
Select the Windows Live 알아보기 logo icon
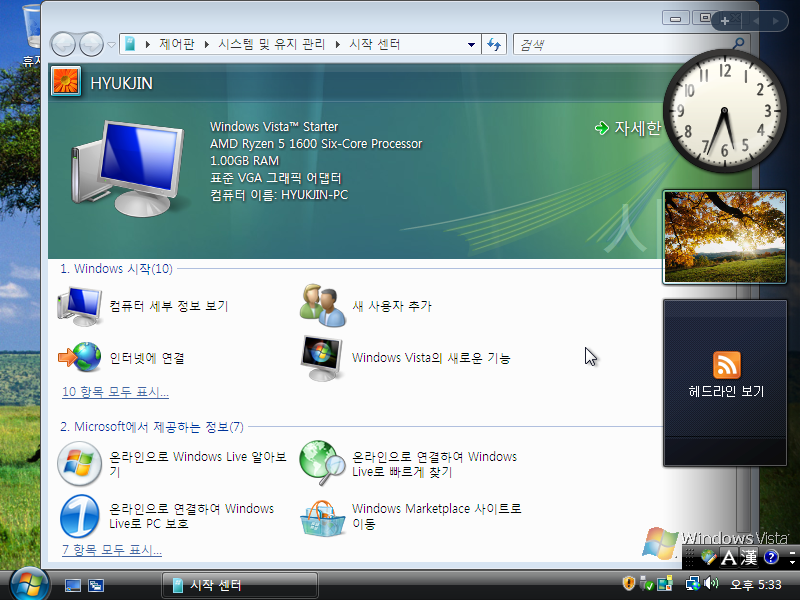tap(79, 463)
